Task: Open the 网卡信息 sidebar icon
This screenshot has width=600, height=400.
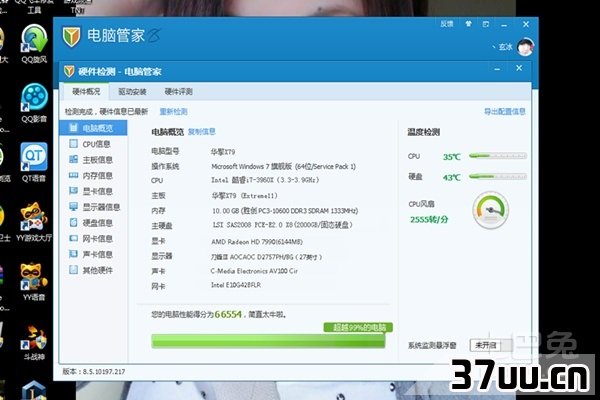Action: 73,238
